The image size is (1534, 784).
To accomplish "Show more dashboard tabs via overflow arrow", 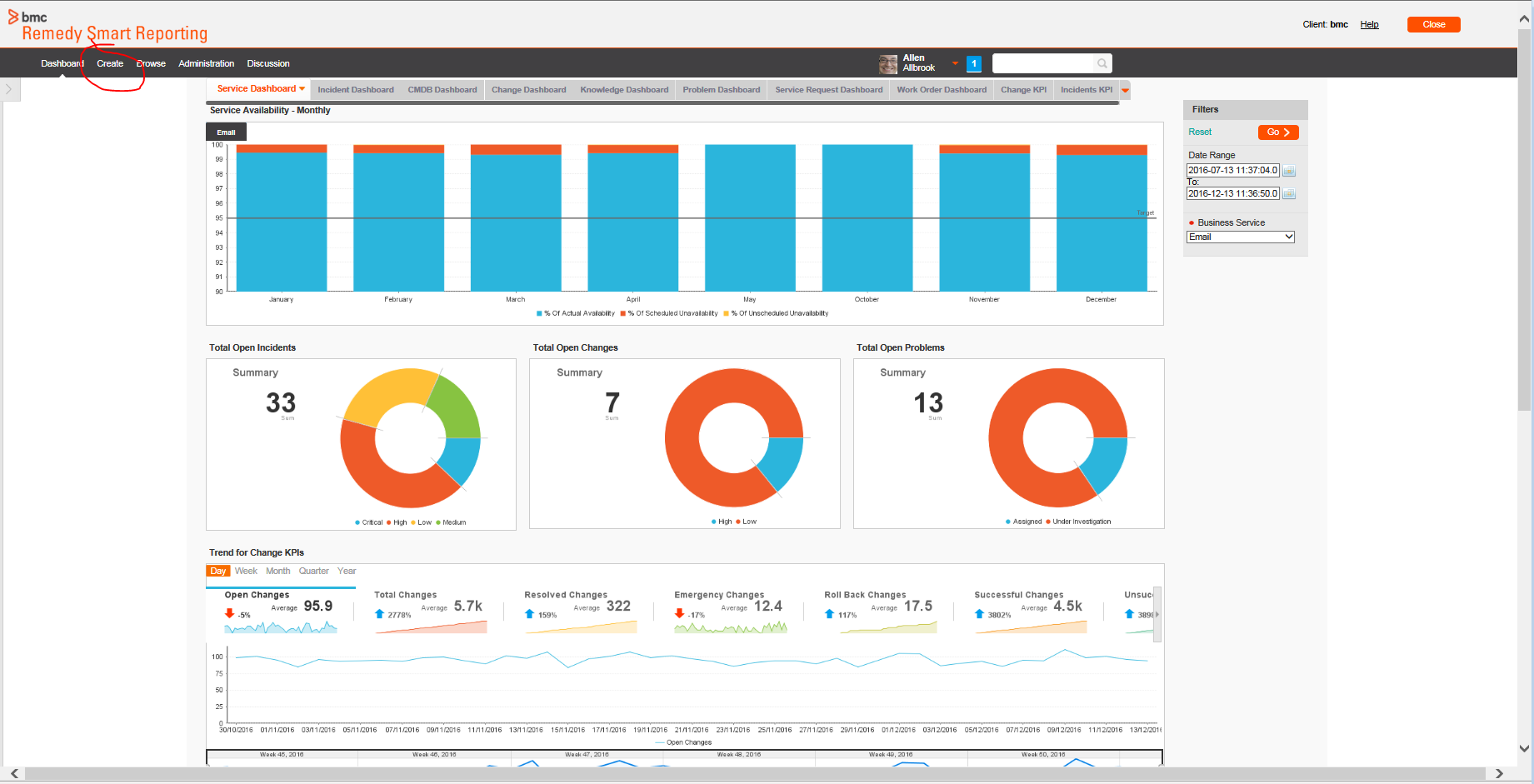I will click(1125, 90).
